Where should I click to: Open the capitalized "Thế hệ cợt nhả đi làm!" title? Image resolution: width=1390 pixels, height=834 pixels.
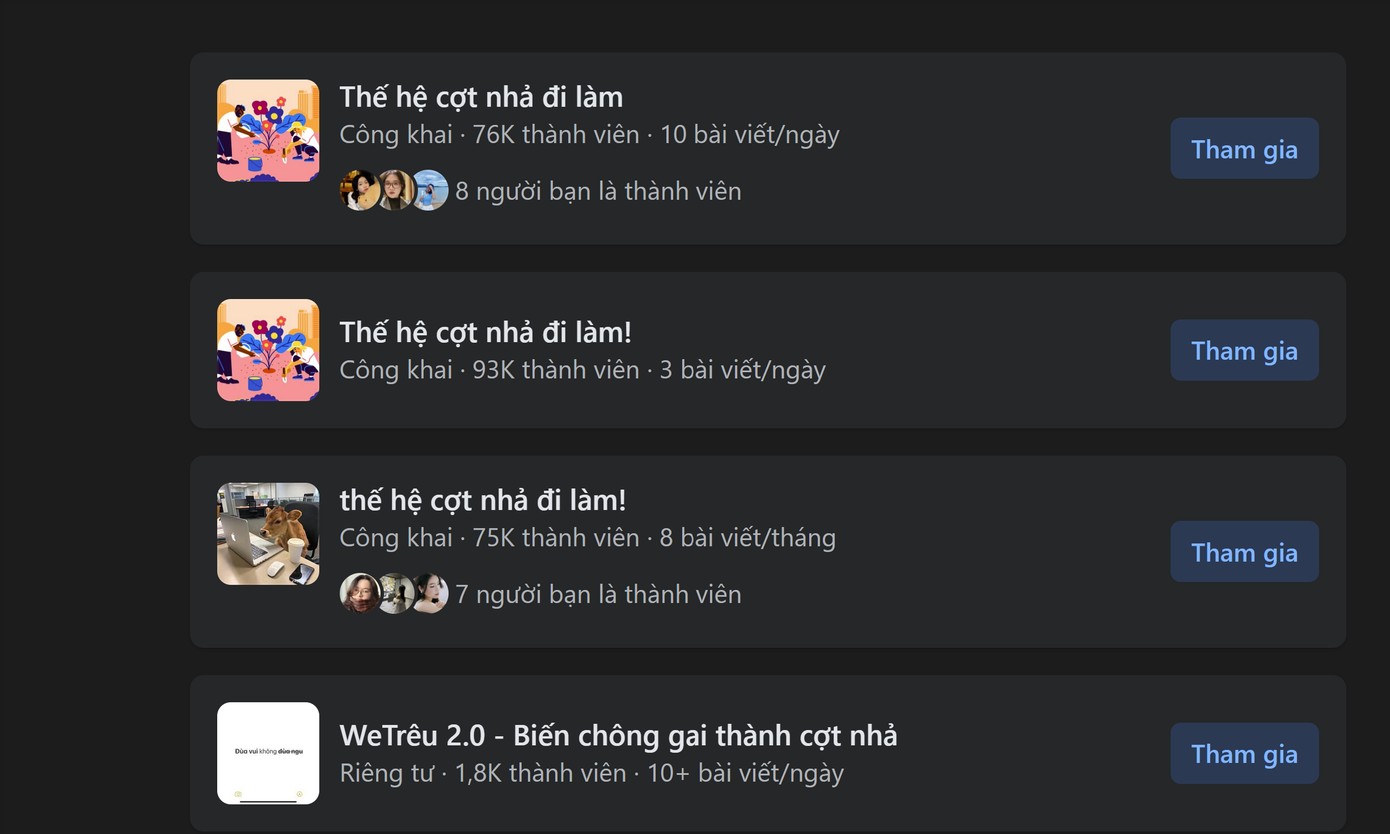click(486, 332)
